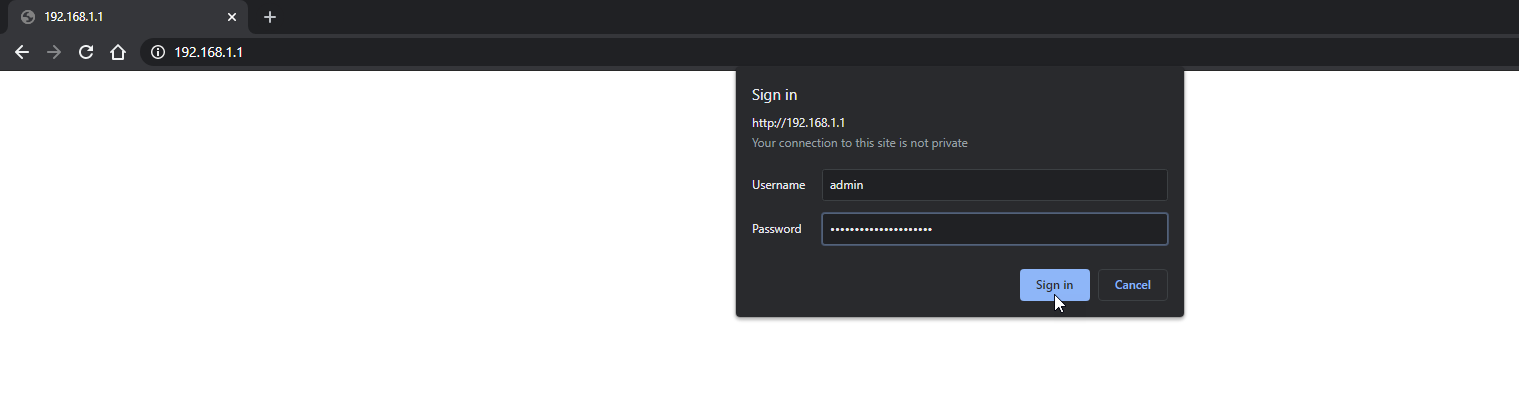Focus the masked Password field

point(994,229)
